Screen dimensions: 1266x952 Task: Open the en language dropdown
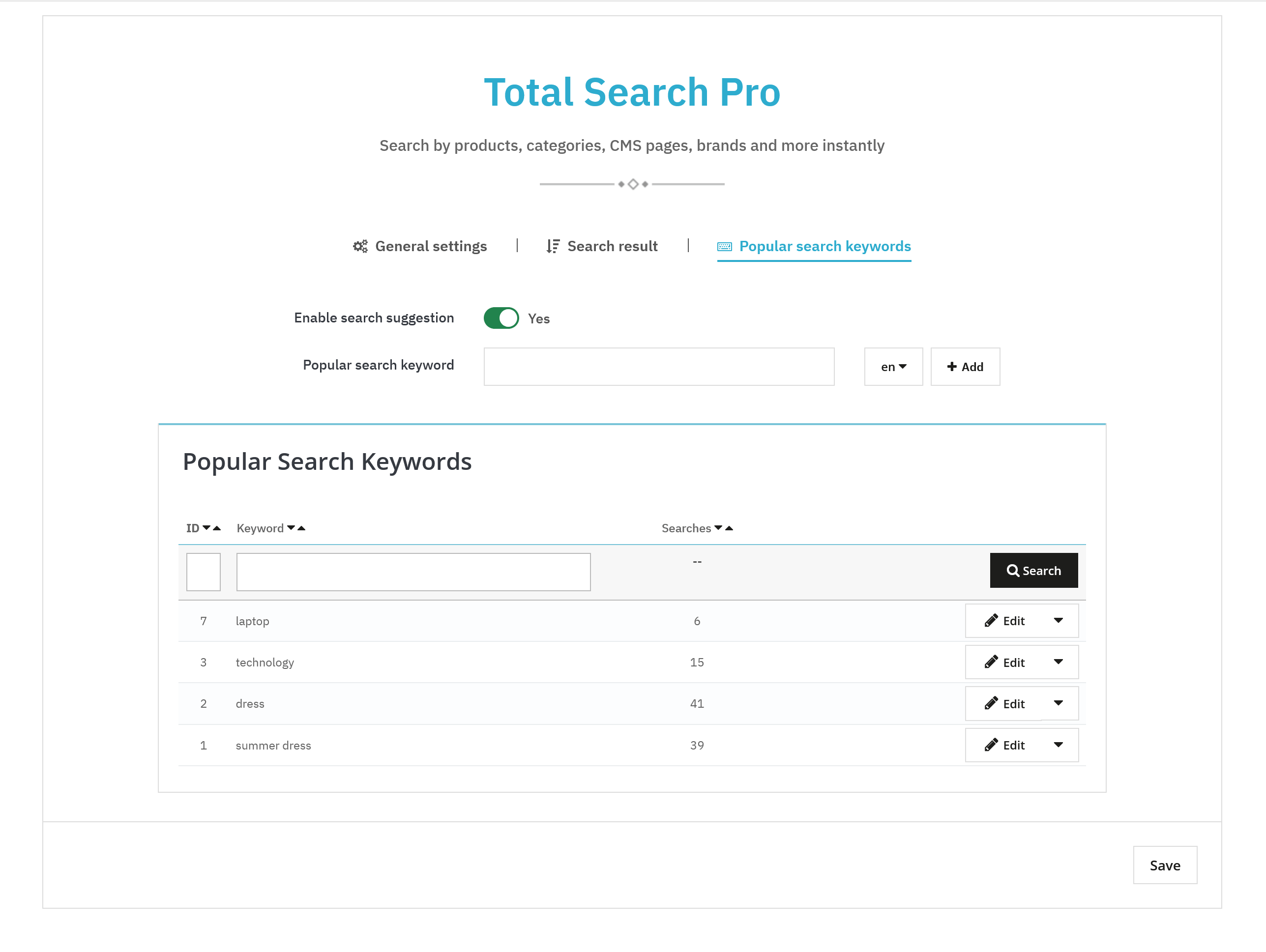click(893, 367)
